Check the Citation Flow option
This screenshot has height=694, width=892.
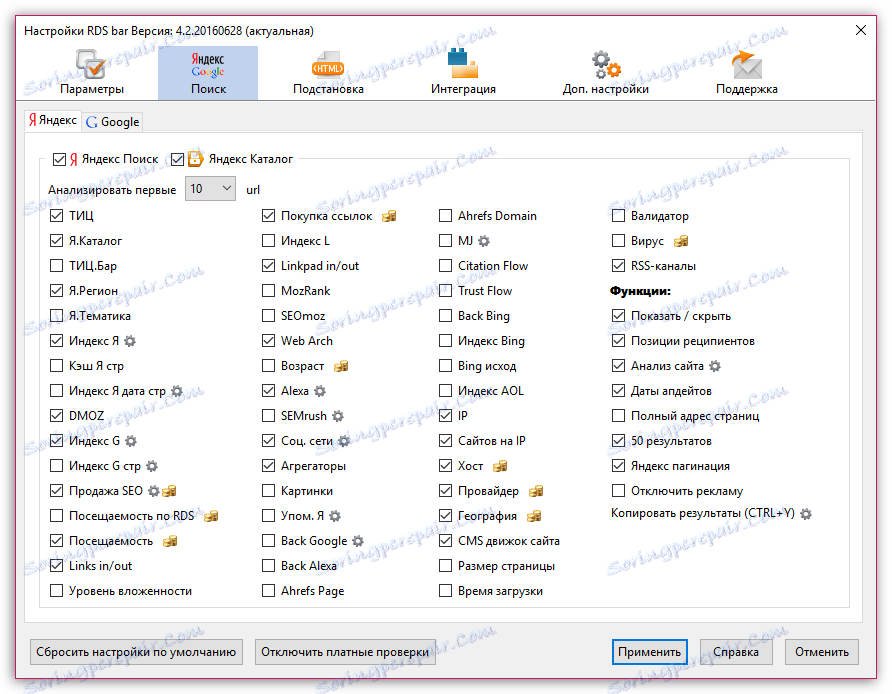click(x=445, y=266)
